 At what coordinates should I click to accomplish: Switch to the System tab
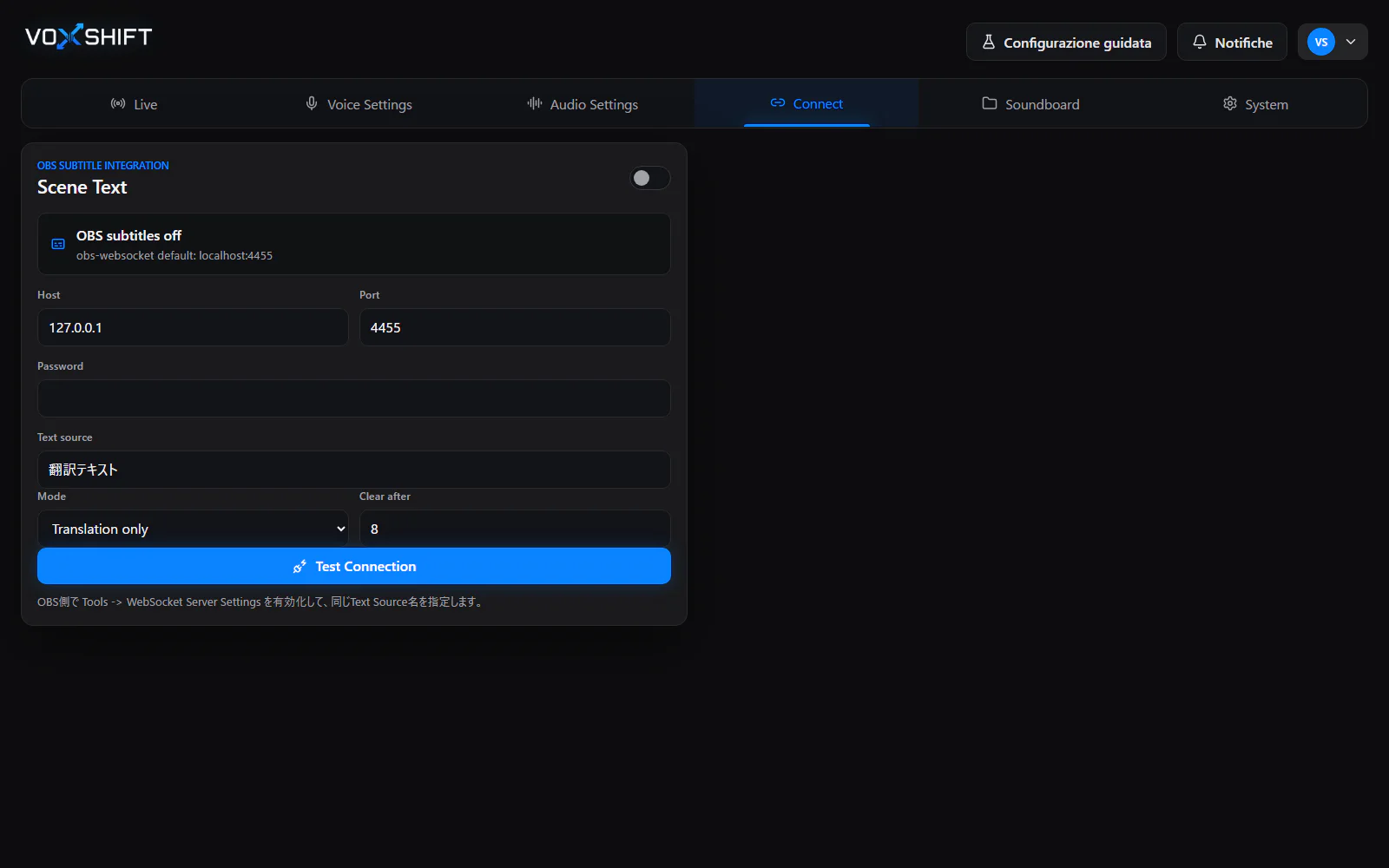coord(1254,104)
